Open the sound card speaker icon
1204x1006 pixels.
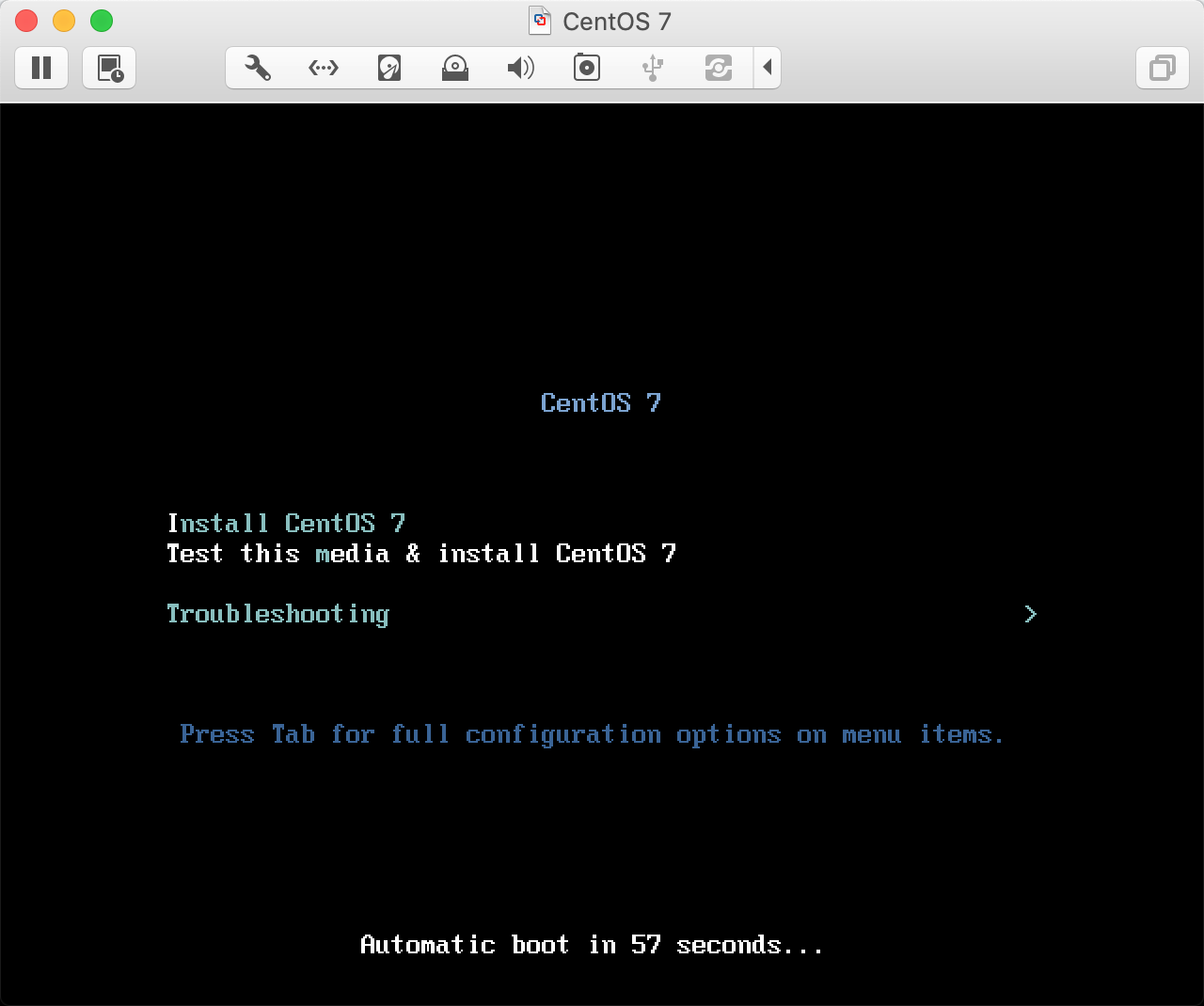[520, 68]
